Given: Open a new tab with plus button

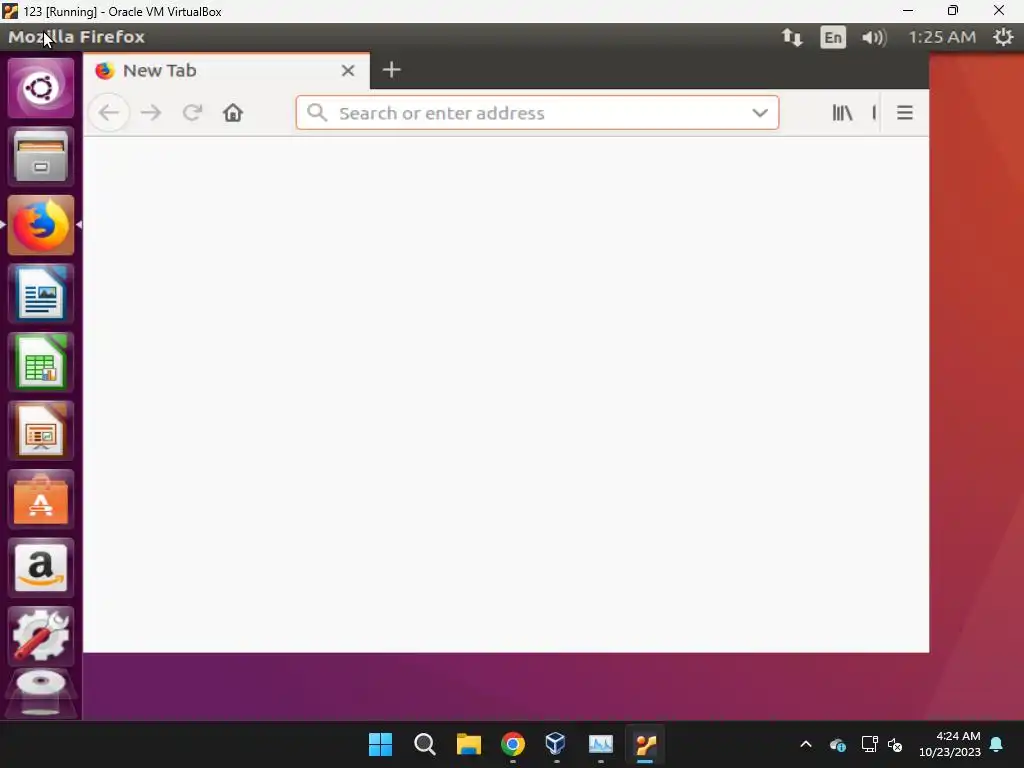Looking at the screenshot, I should click(391, 70).
